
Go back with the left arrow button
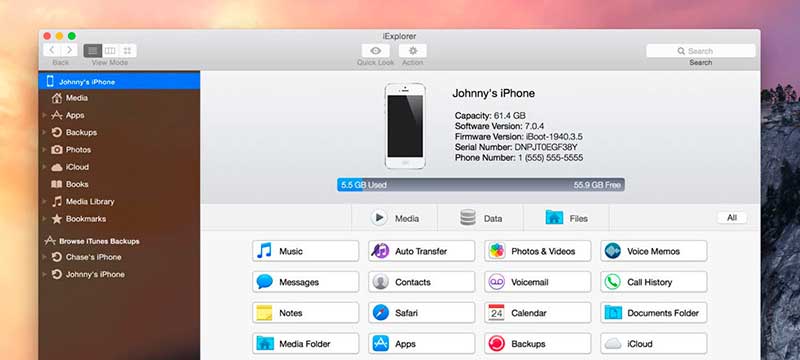tap(52, 50)
